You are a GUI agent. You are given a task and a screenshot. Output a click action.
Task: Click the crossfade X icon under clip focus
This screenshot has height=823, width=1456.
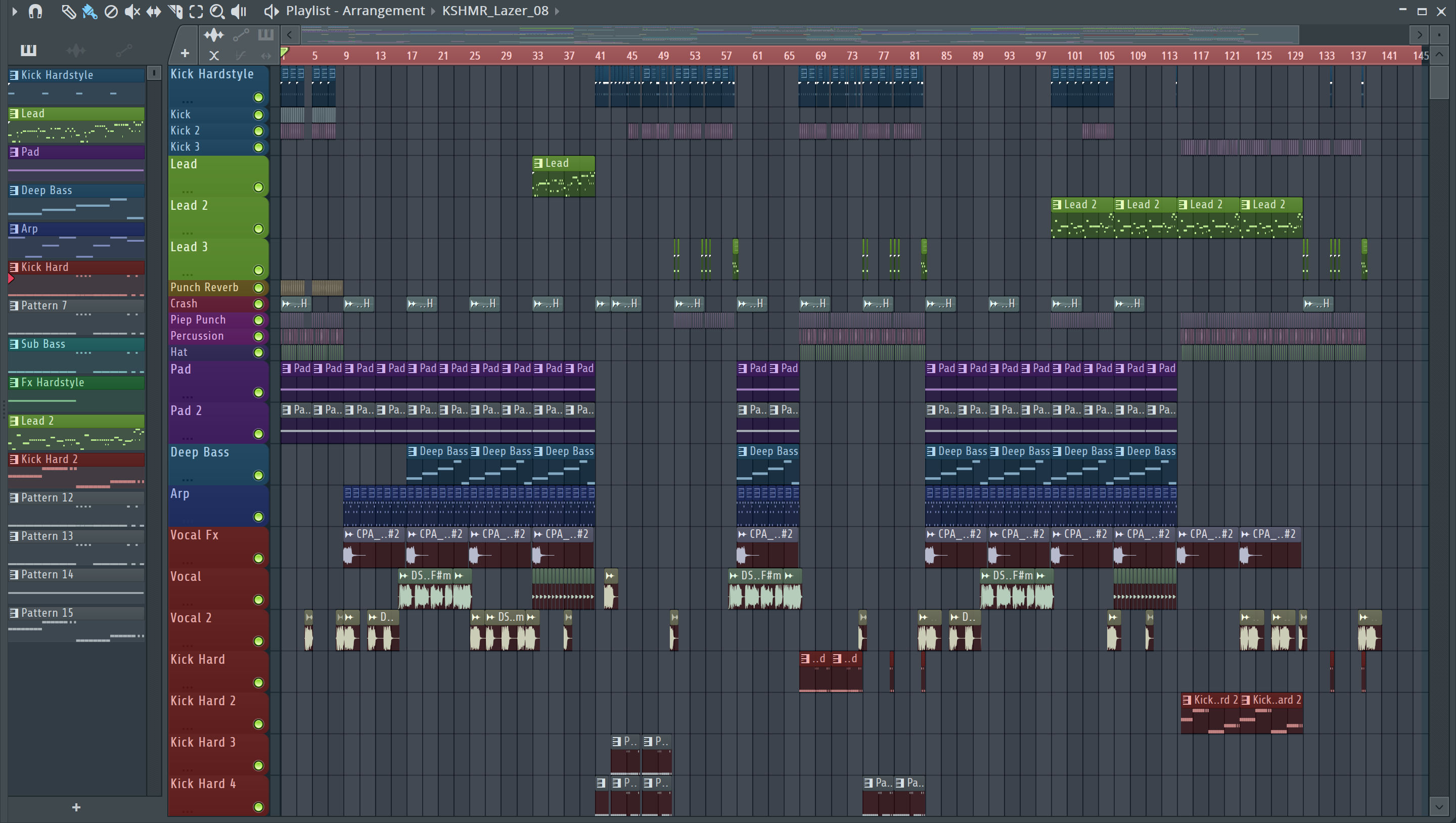(214, 56)
